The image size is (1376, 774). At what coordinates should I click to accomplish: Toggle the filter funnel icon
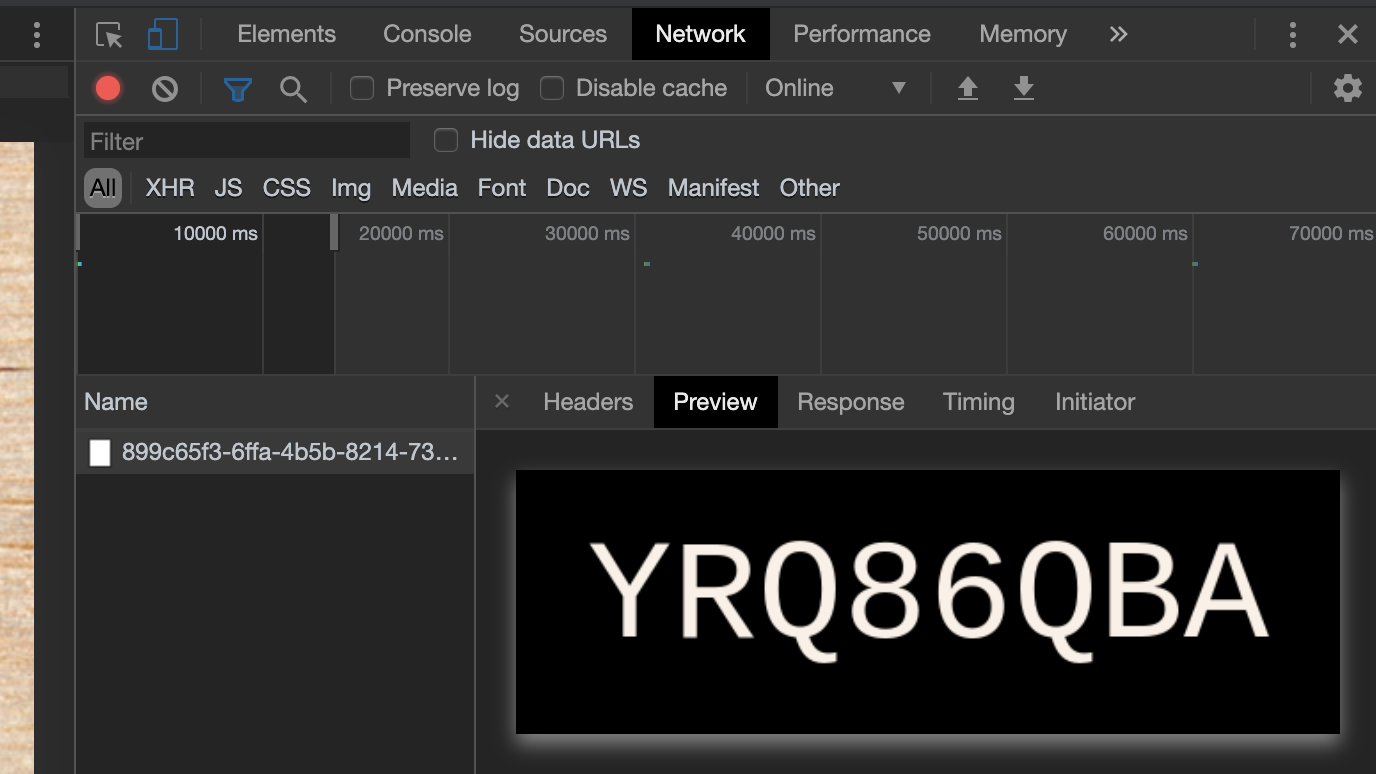237,89
